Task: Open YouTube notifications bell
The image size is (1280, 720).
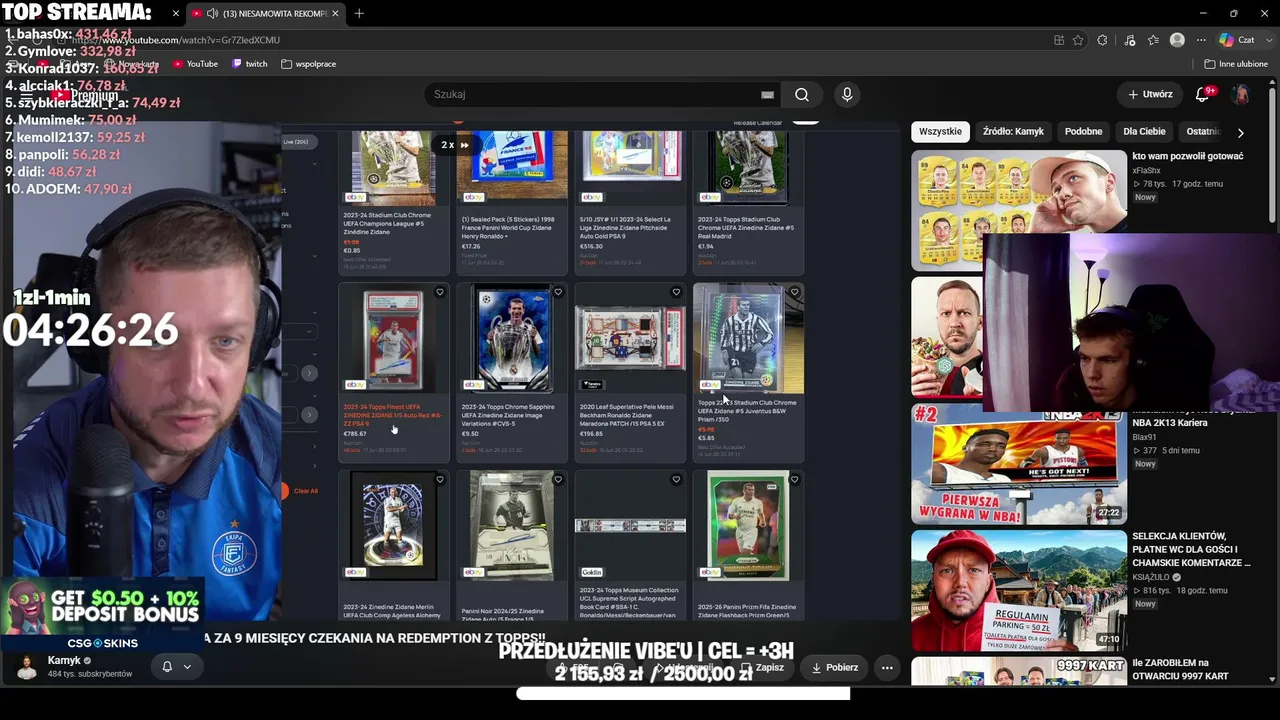Action: [x=1203, y=94]
